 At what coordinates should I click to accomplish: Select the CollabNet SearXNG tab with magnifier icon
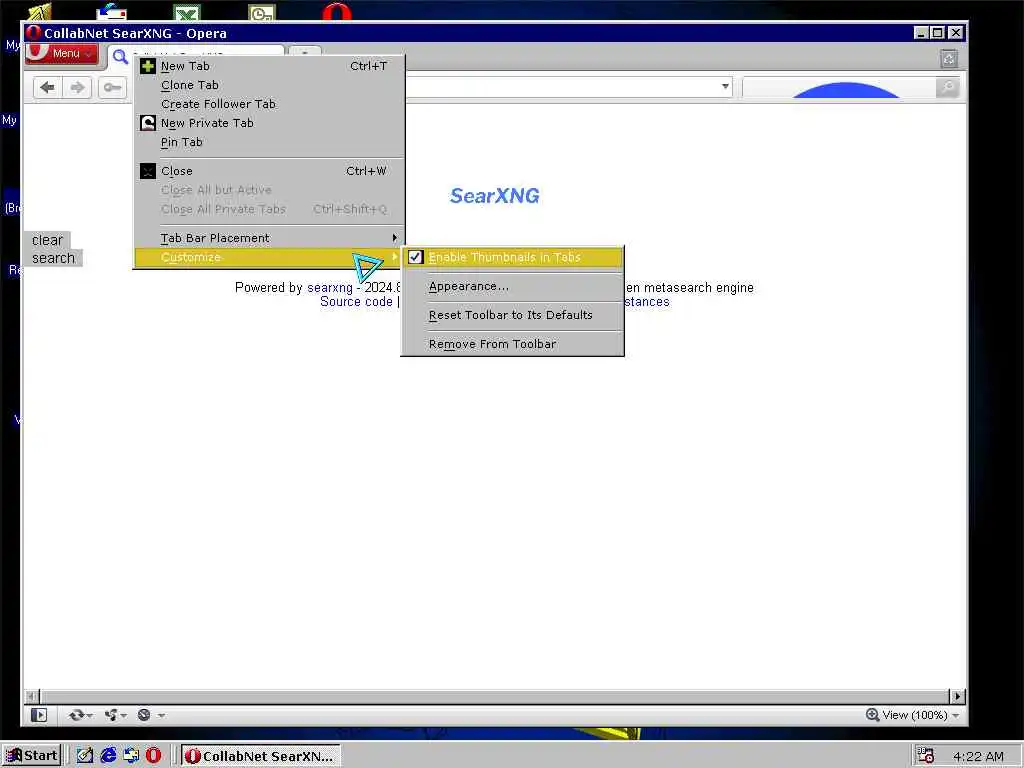click(196, 55)
